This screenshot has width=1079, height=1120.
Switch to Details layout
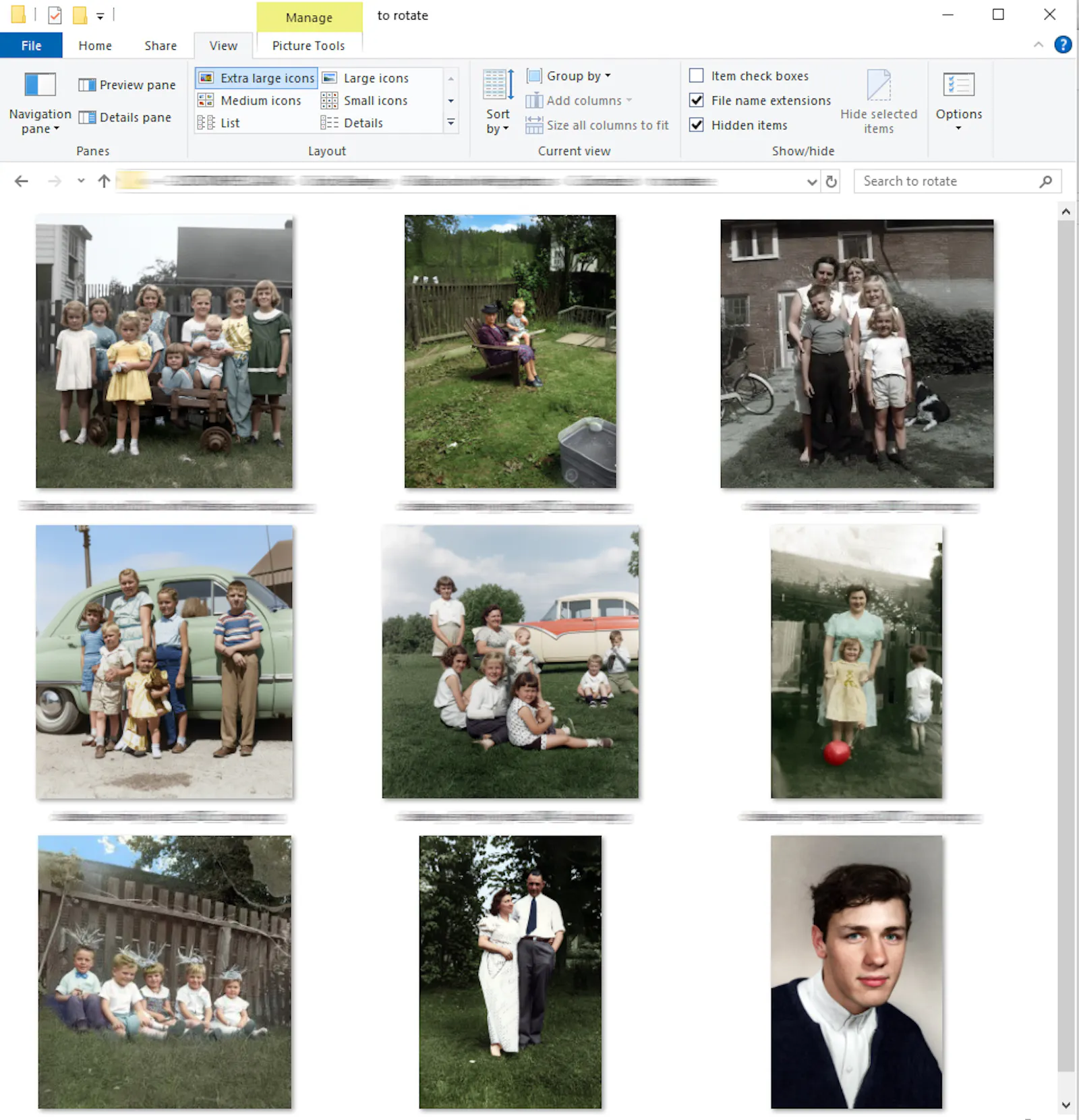352,123
